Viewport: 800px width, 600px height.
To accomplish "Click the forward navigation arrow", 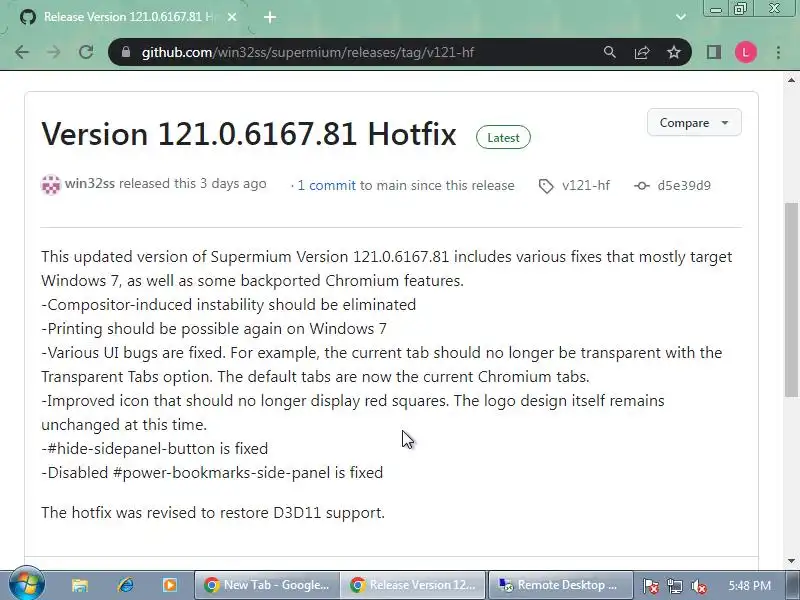I will (x=54, y=52).
